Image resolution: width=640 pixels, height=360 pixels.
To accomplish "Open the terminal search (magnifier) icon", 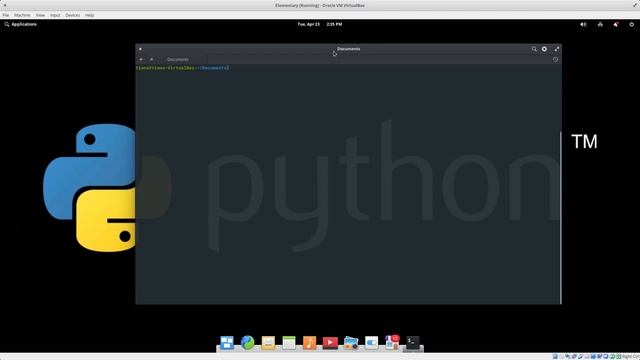I will (x=534, y=49).
